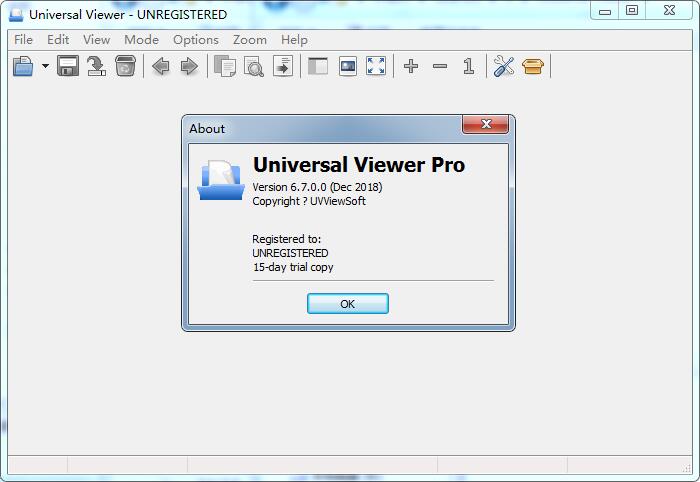The height and width of the screenshot is (482, 700).
Task: Set original size with the 1 icon
Action: pyautogui.click(x=468, y=66)
